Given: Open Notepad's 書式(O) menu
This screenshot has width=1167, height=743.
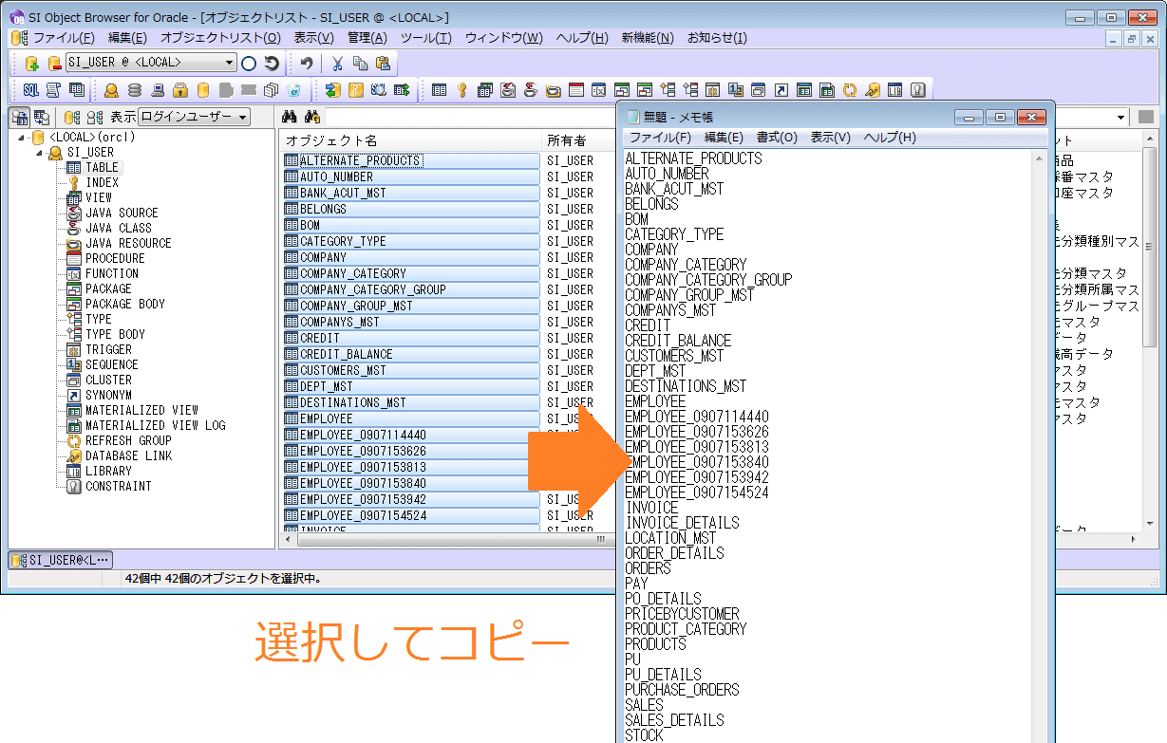Looking at the screenshot, I should [776, 137].
